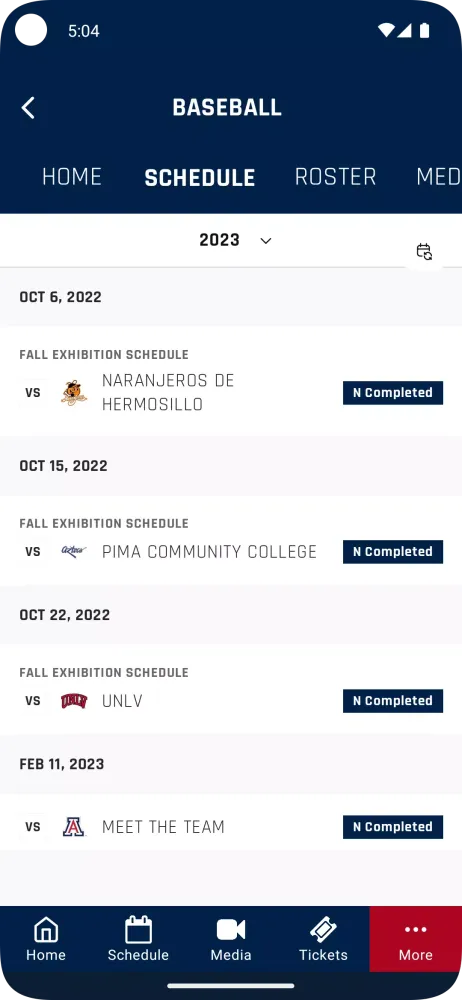Tap the UNLV team logo

[x=73, y=701]
